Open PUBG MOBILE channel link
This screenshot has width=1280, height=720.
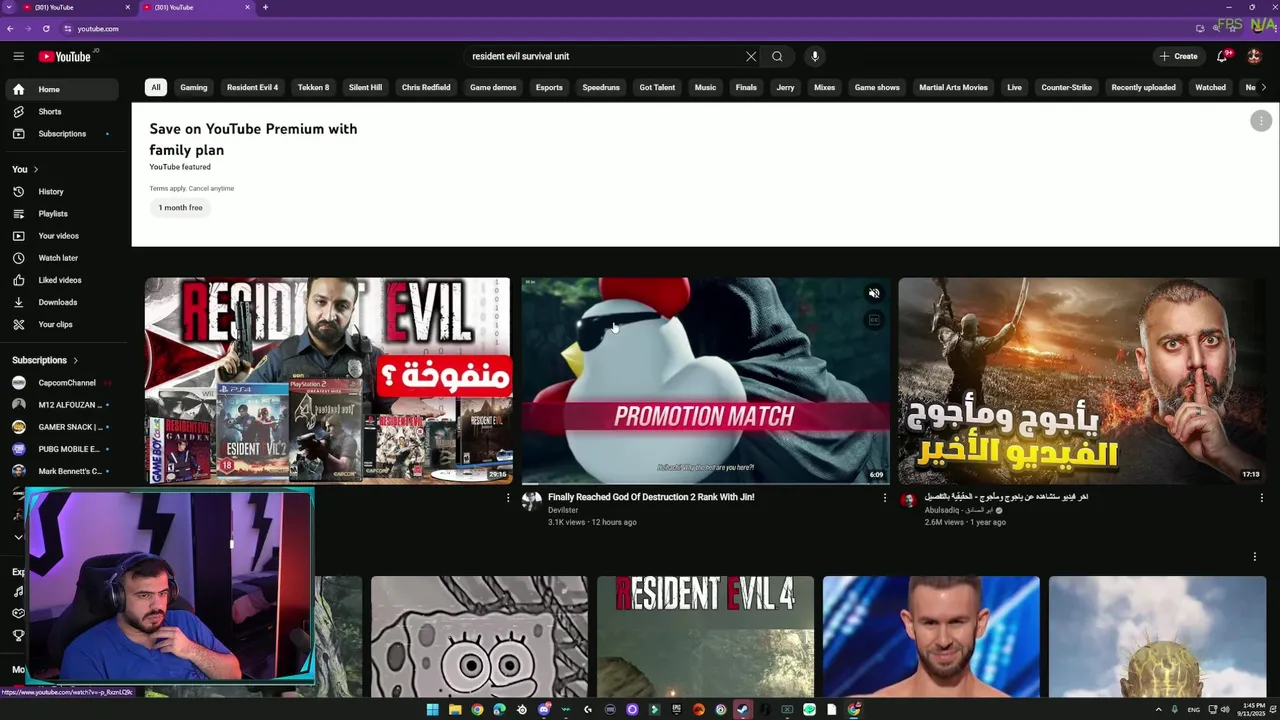click(64, 449)
